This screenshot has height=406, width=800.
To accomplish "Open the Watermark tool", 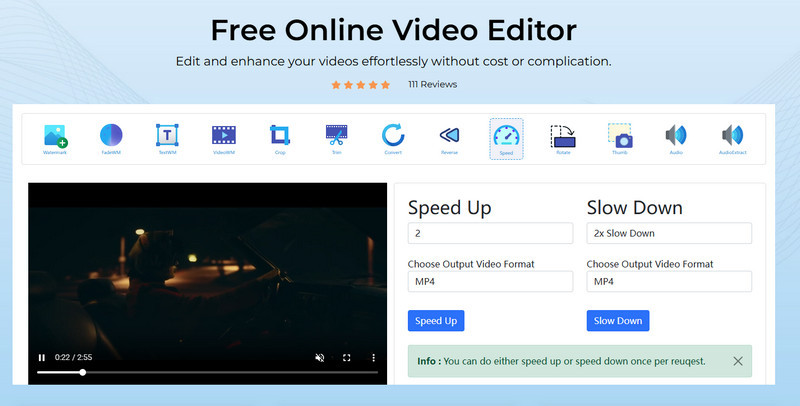I will pos(55,139).
